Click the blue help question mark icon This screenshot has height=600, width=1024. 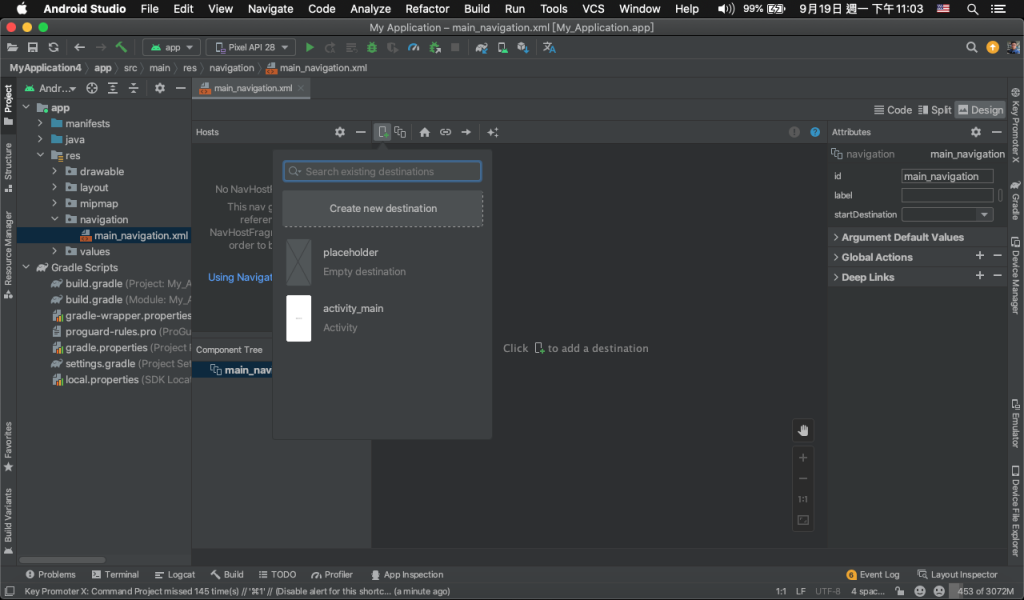coord(815,132)
